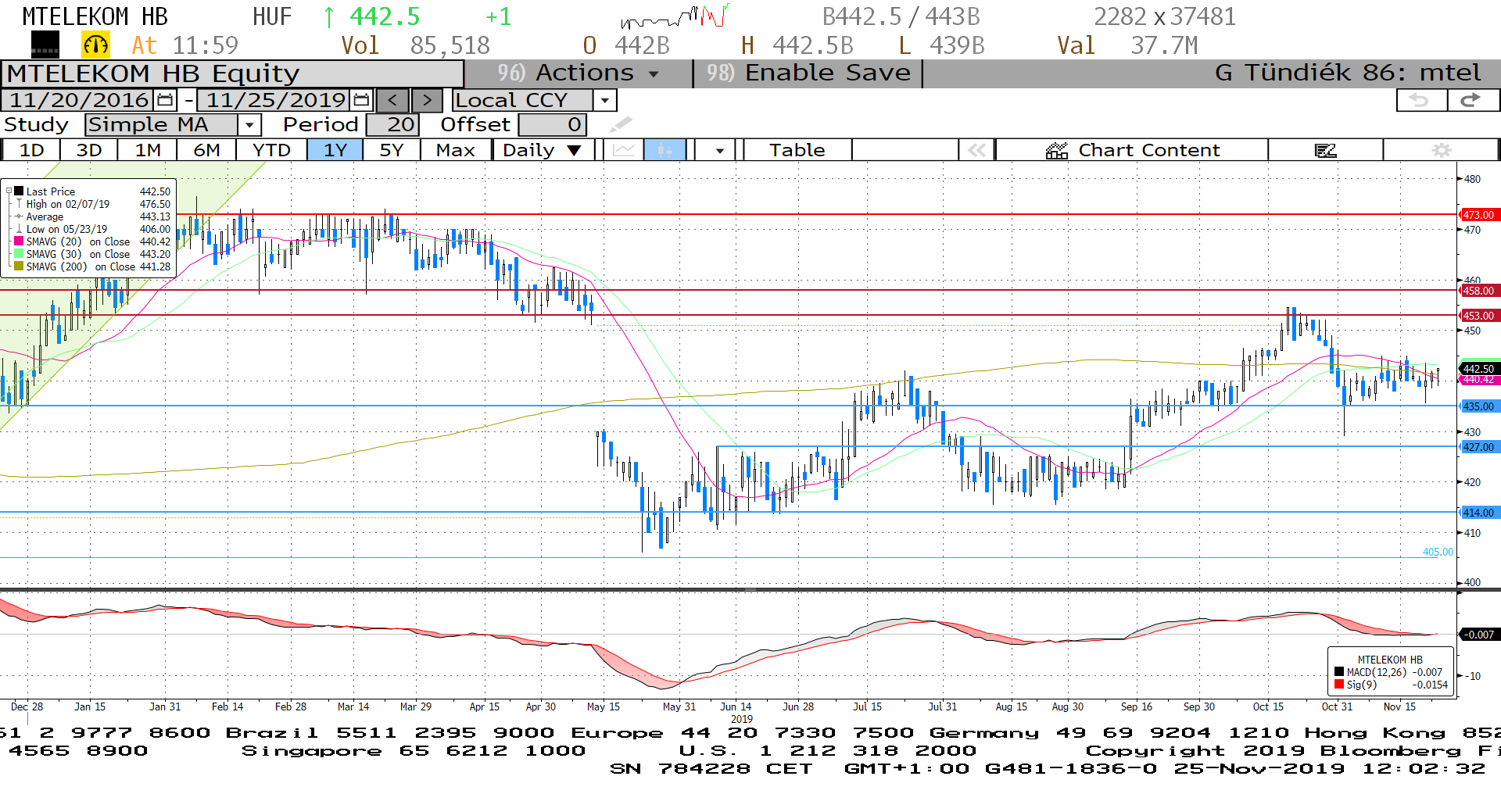This screenshot has width=1501, height=812.
Task: Click the green up arrow price indicator
Action: tap(329, 16)
